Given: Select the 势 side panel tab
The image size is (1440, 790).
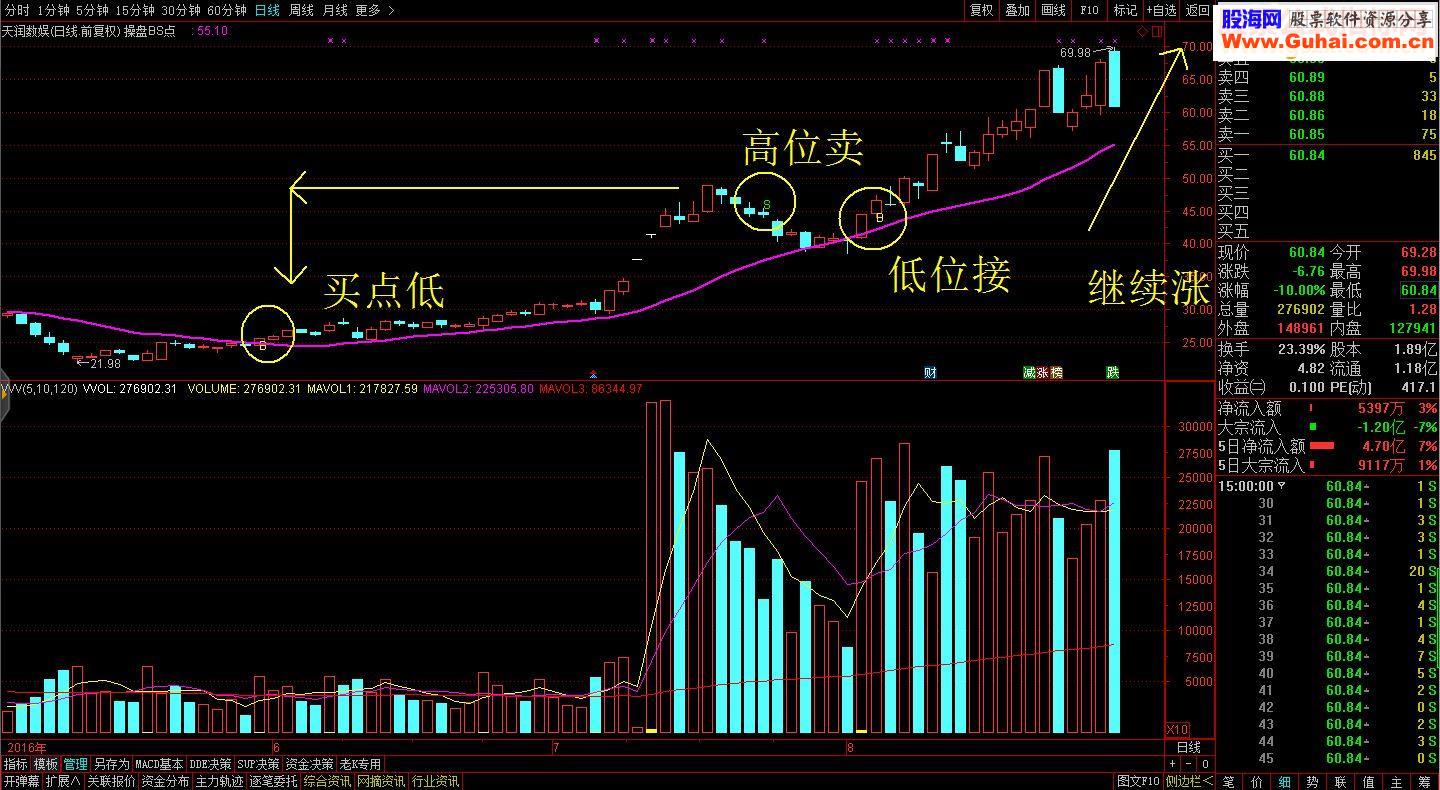Looking at the screenshot, I should point(1312,781).
